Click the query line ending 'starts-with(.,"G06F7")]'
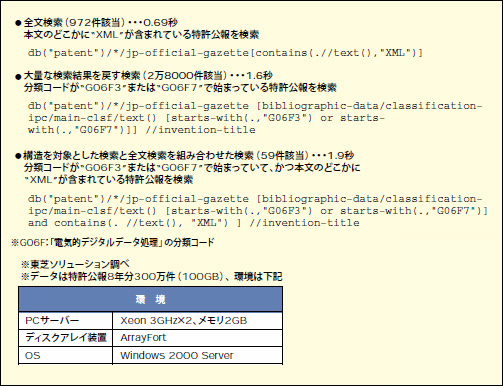The width and height of the screenshot is (503, 386). coord(258,211)
